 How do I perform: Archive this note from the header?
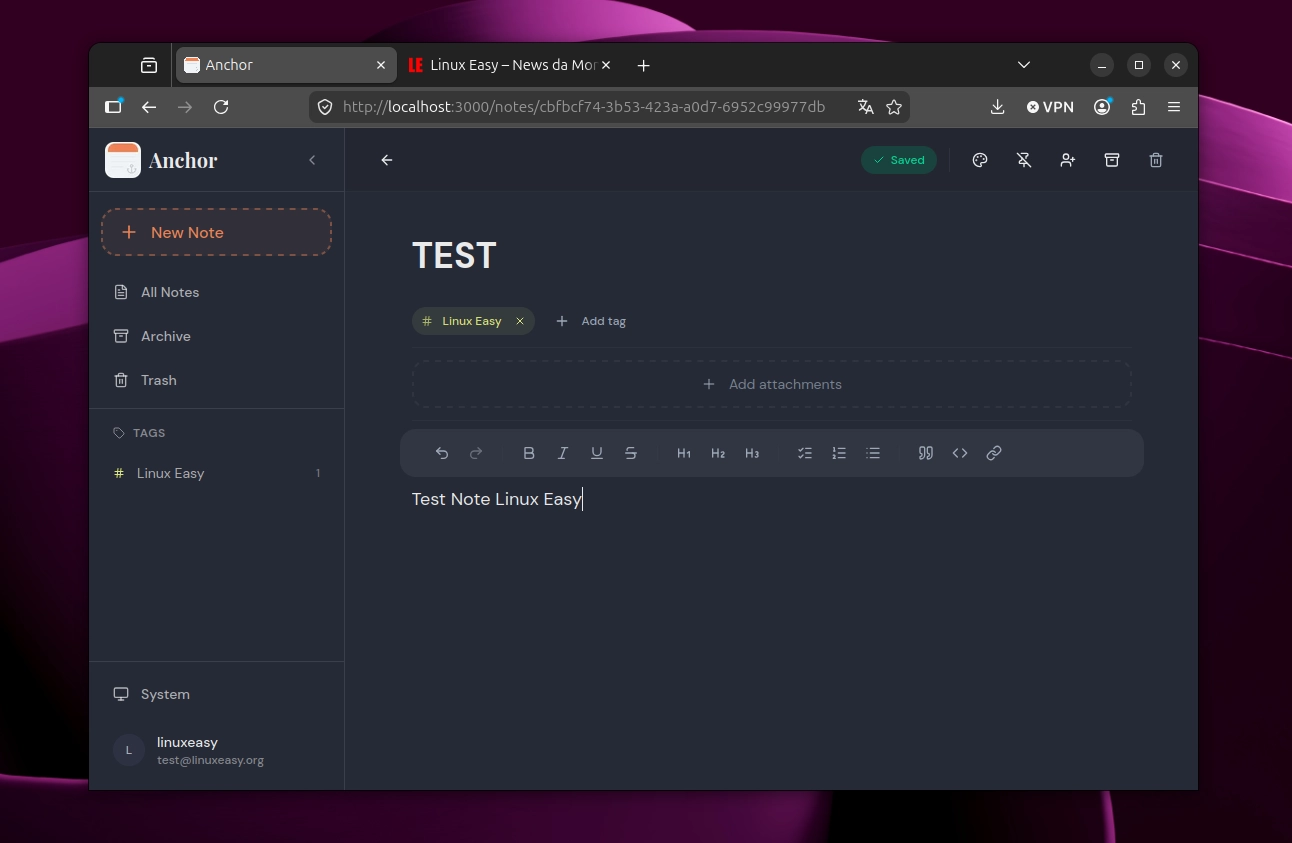(1112, 160)
